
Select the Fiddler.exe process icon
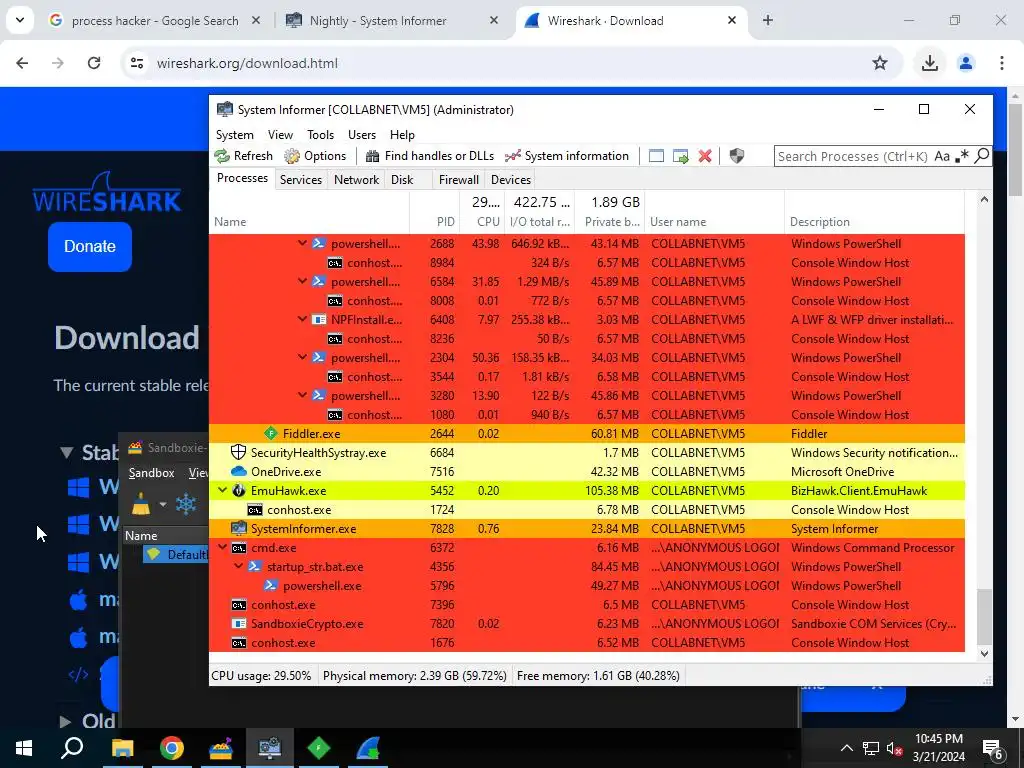pyautogui.click(x=270, y=434)
